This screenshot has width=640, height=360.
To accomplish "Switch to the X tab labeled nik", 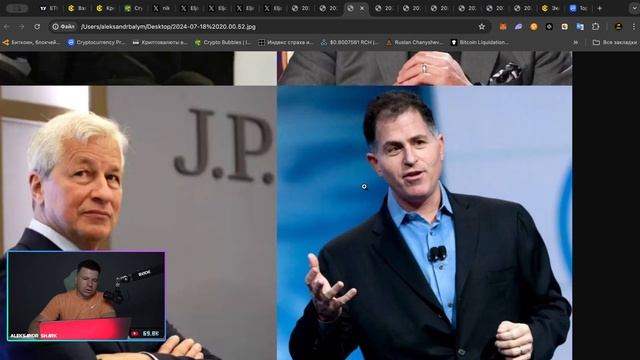I will point(161,8).
